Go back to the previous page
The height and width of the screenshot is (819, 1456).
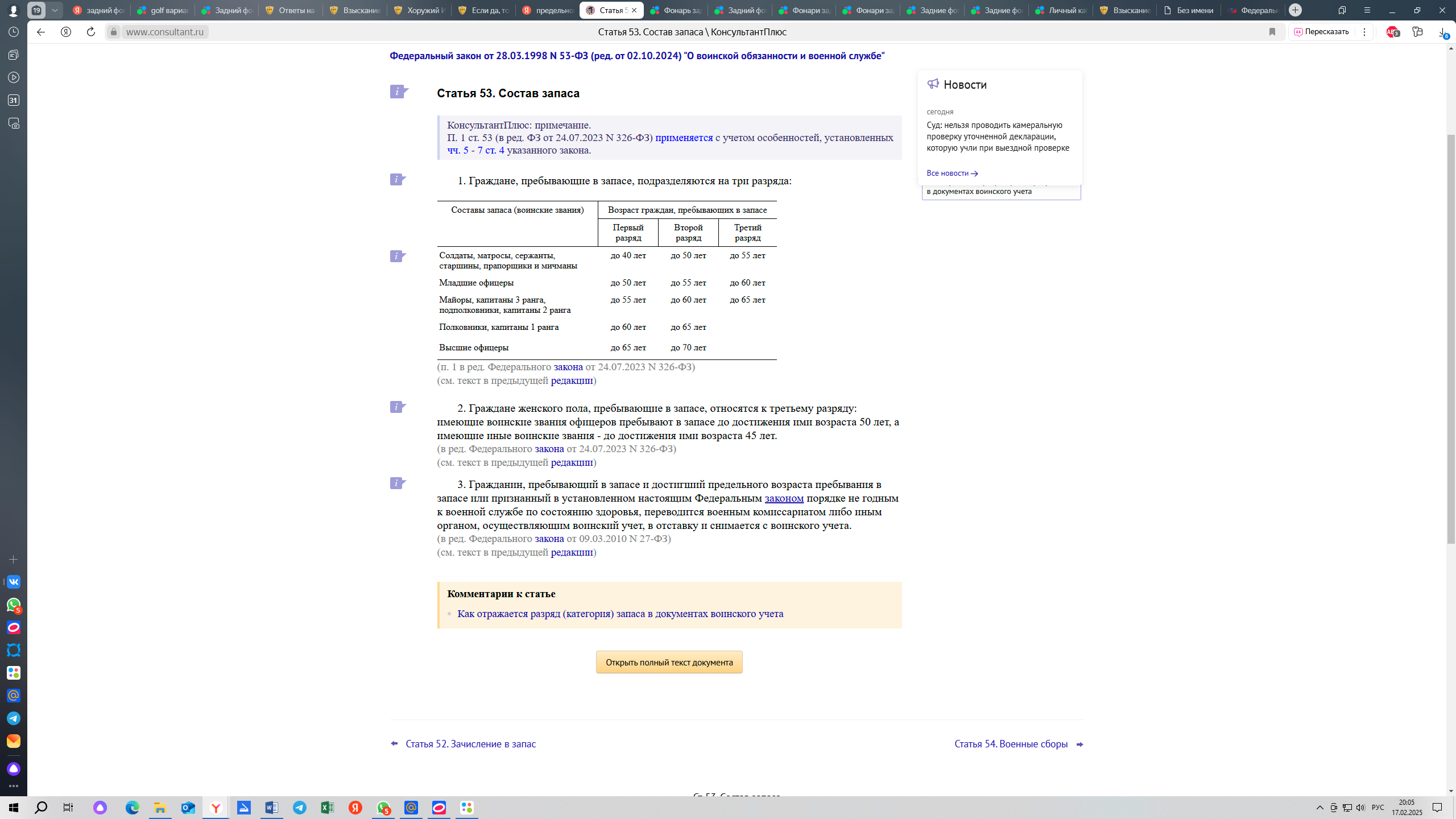tap(41, 32)
